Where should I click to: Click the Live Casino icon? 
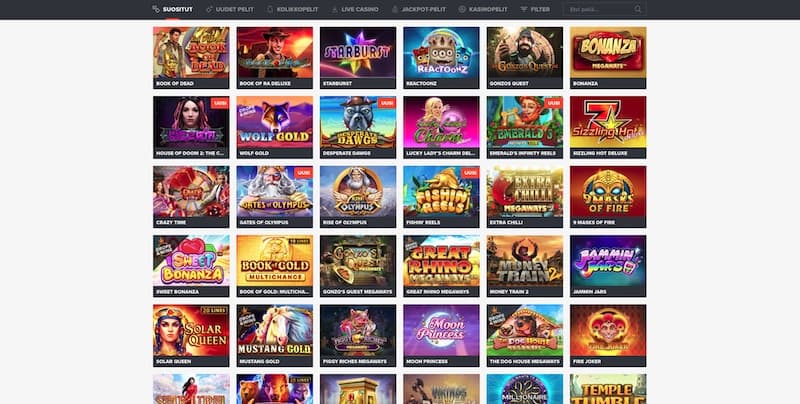pos(335,9)
